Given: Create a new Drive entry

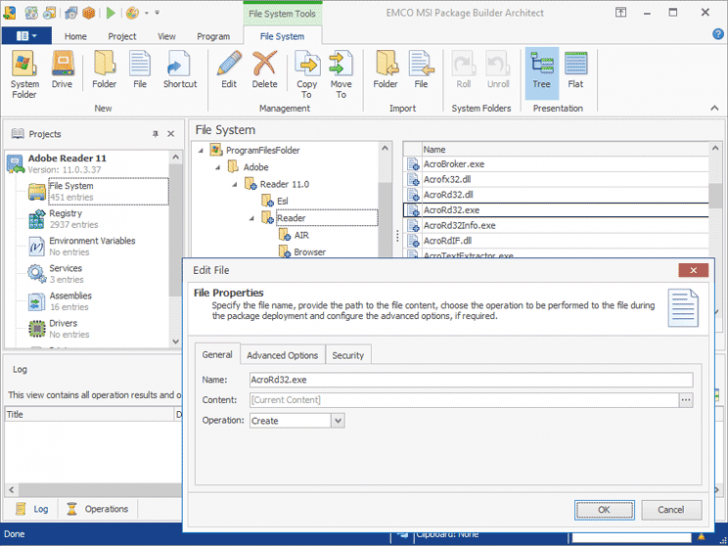Looking at the screenshot, I should click(x=62, y=70).
